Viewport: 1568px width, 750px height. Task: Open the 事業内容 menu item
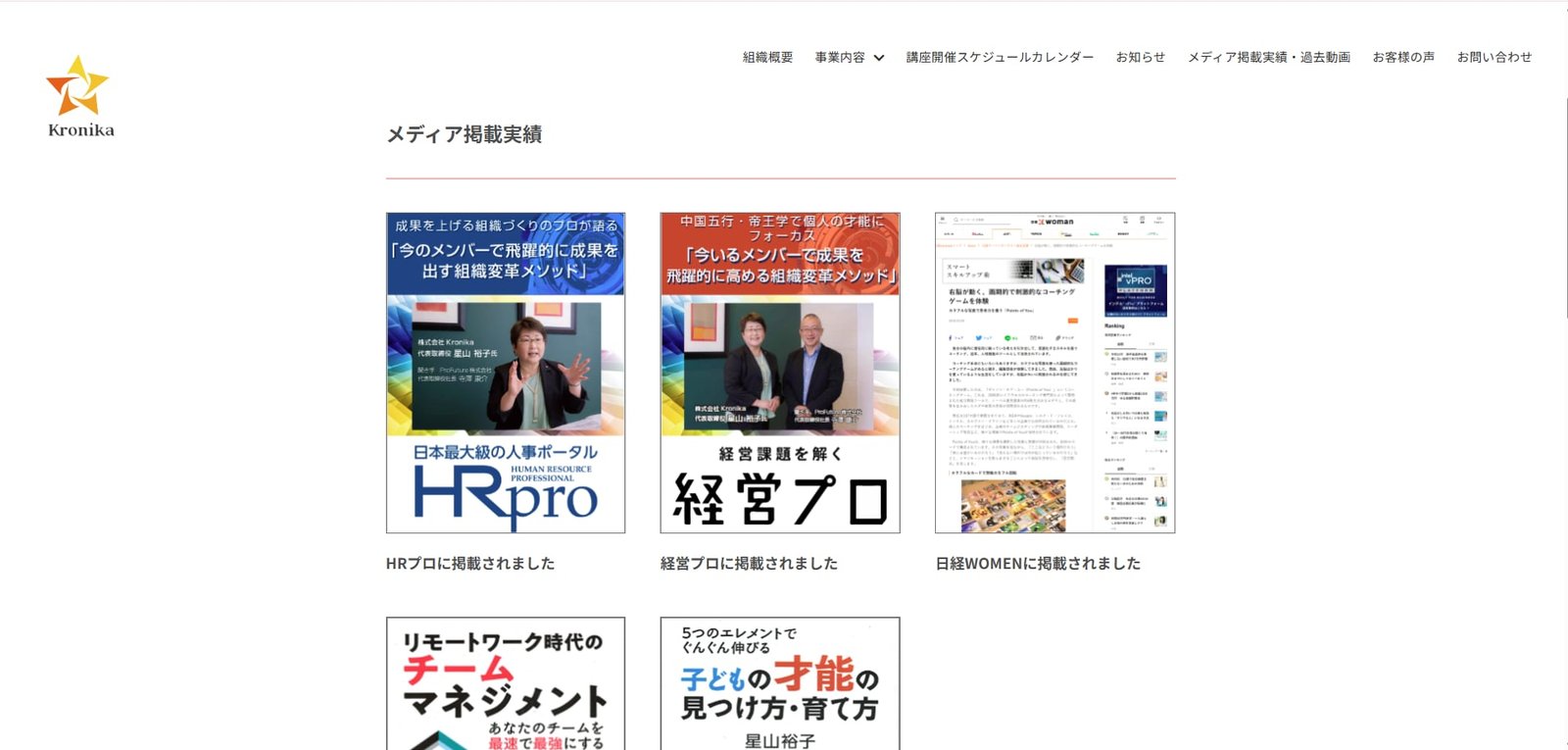[x=840, y=58]
